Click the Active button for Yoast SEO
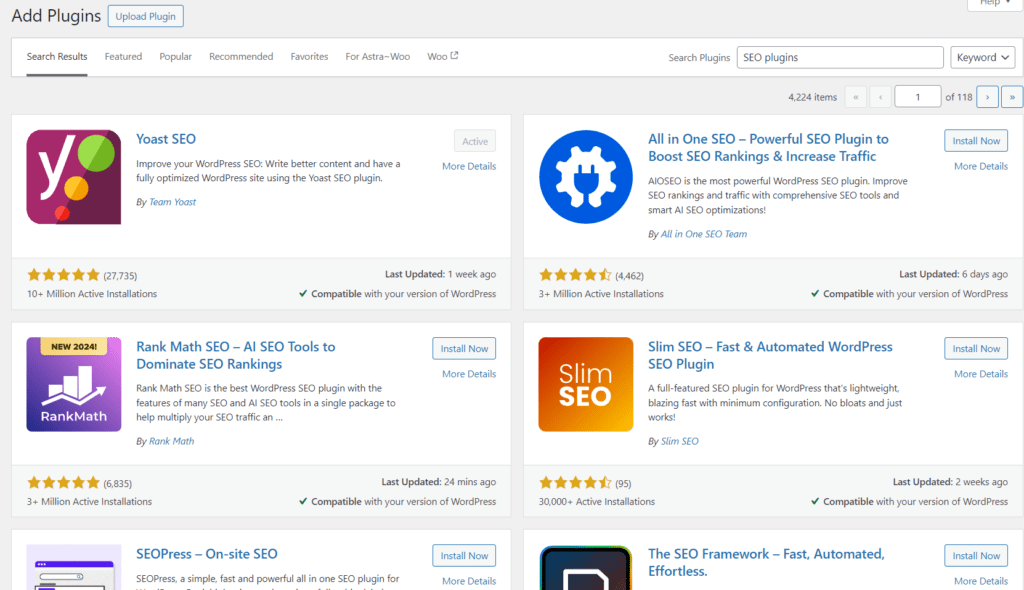Image resolution: width=1024 pixels, height=590 pixels. click(475, 141)
